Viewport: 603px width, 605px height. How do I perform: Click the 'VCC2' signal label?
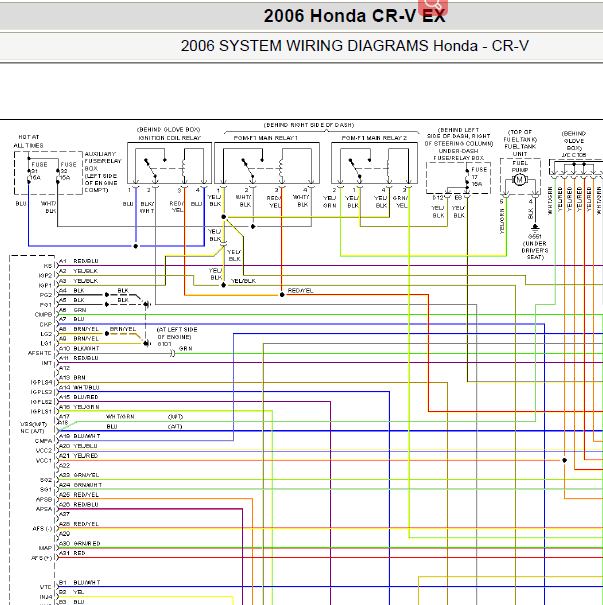pos(44,451)
